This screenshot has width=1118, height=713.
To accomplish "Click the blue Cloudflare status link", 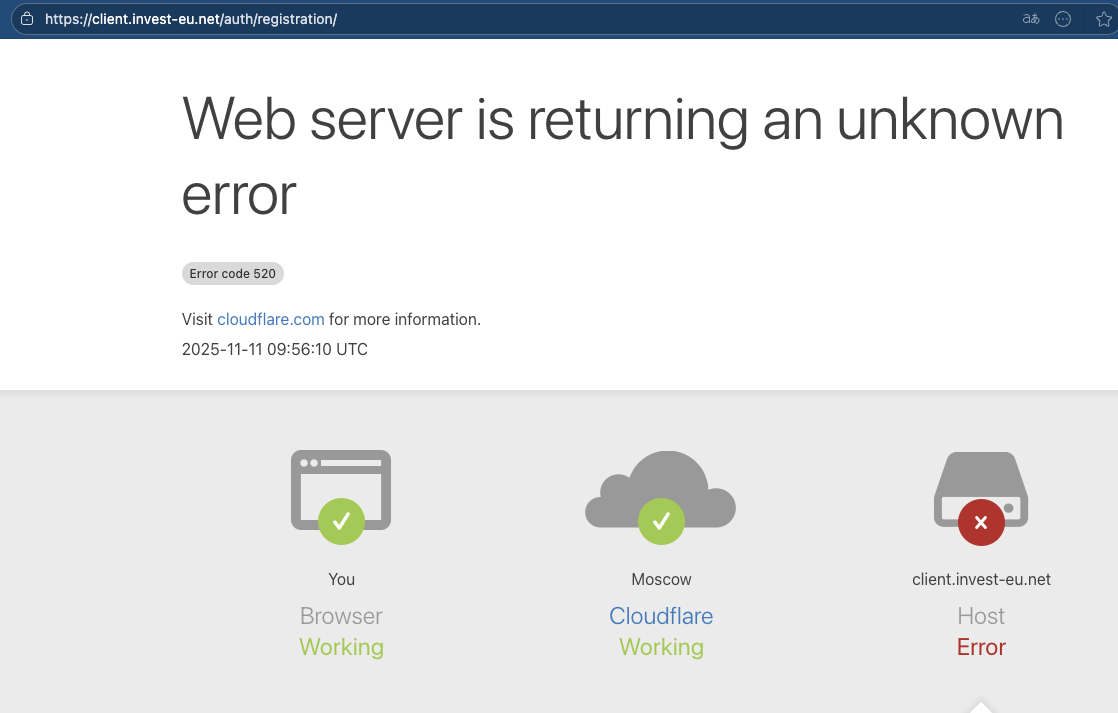I will pyautogui.click(x=661, y=616).
